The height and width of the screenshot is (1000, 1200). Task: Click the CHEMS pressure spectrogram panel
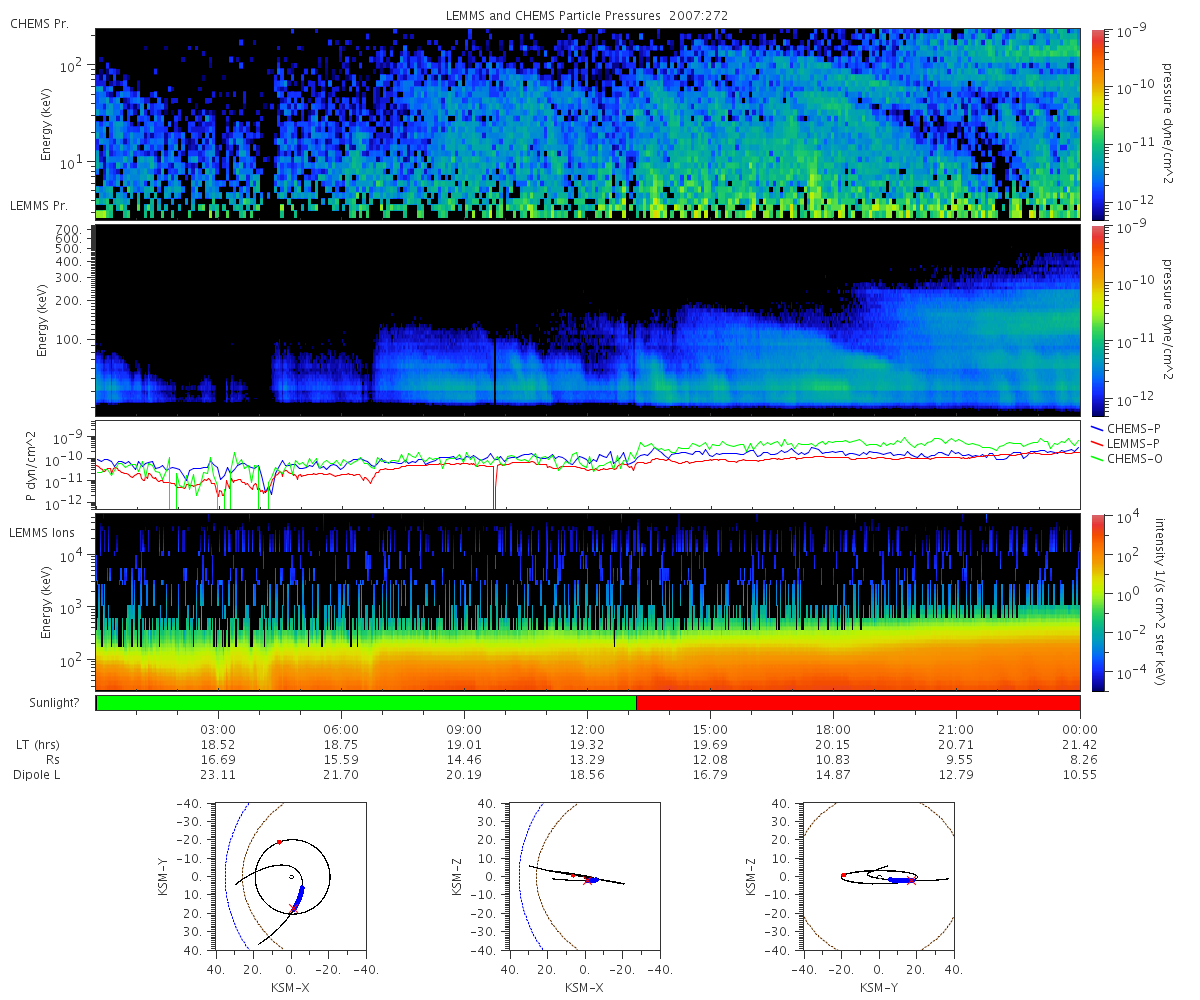click(588, 123)
